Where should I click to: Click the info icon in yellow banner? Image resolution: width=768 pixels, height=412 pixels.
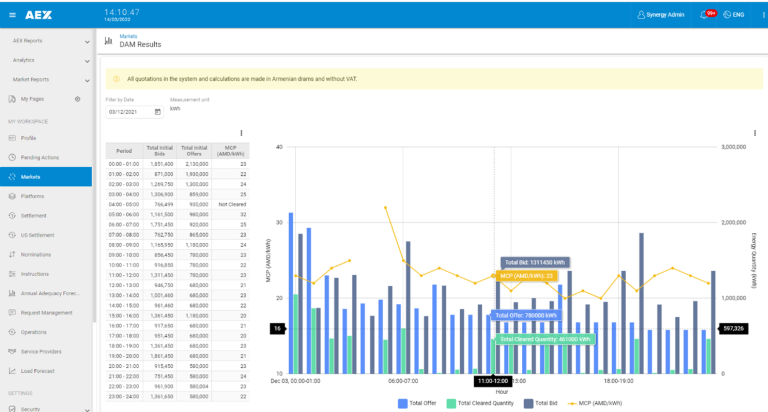[117, 79]
